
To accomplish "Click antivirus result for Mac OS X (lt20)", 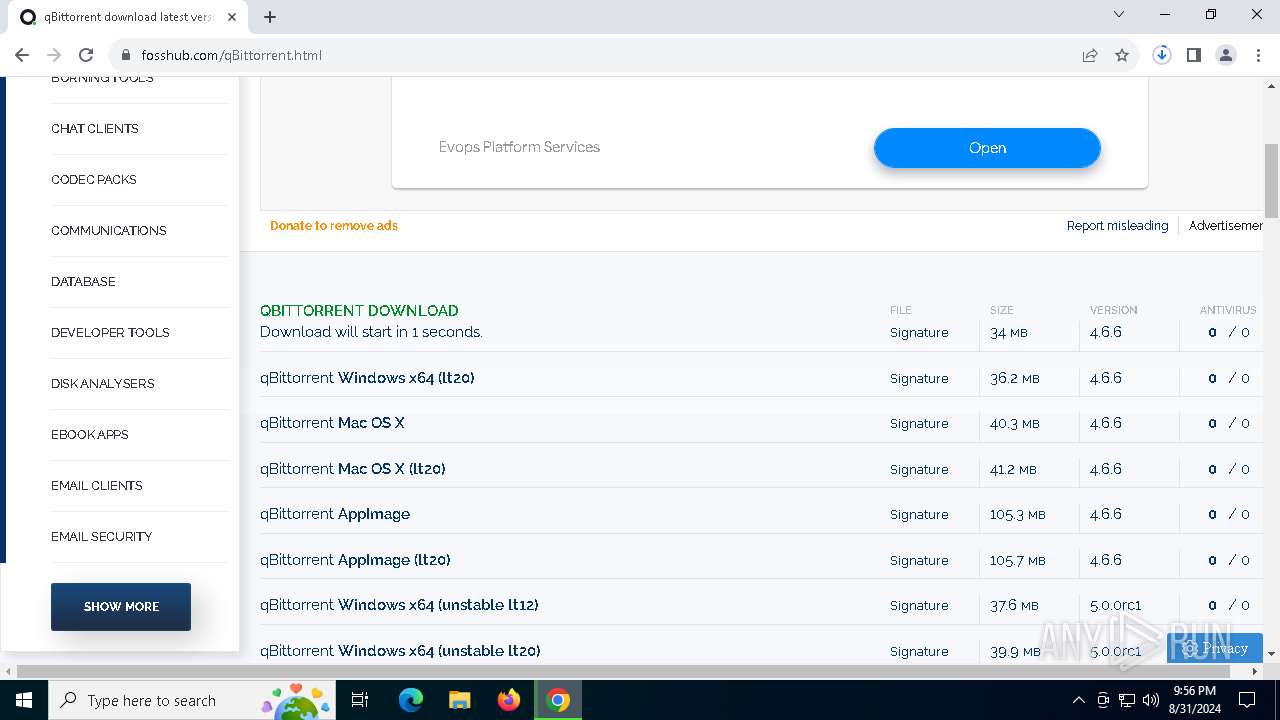I will click(x=1229, y=469).
